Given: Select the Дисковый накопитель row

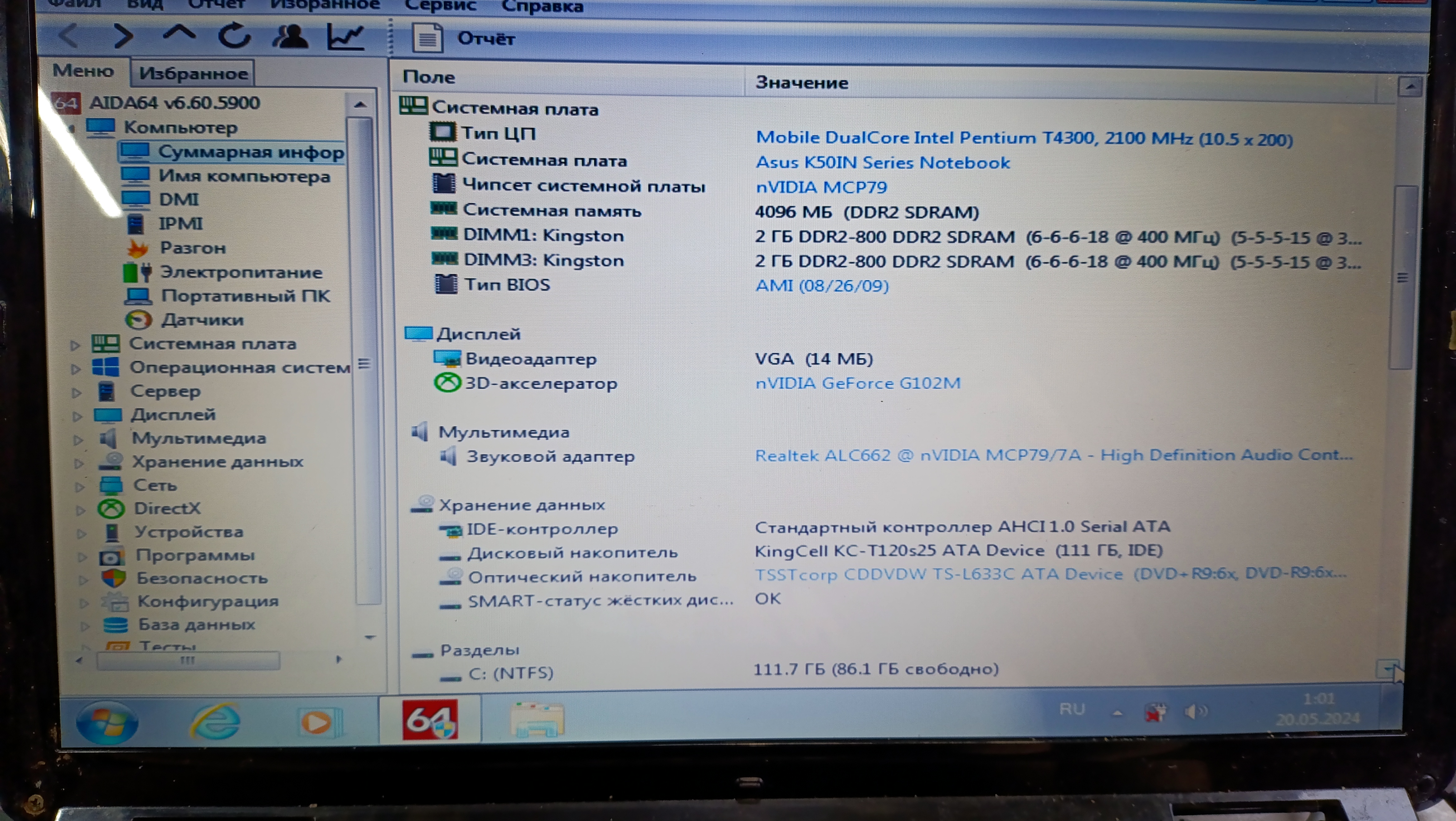Looking at the screenshot, I should (x=801, y=552).
